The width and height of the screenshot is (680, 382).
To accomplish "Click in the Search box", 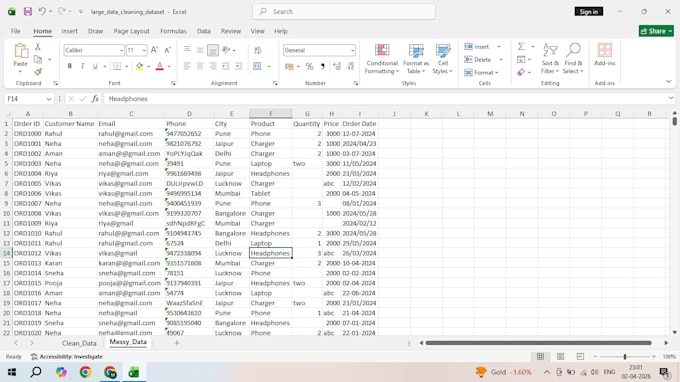I will point(344,12).
